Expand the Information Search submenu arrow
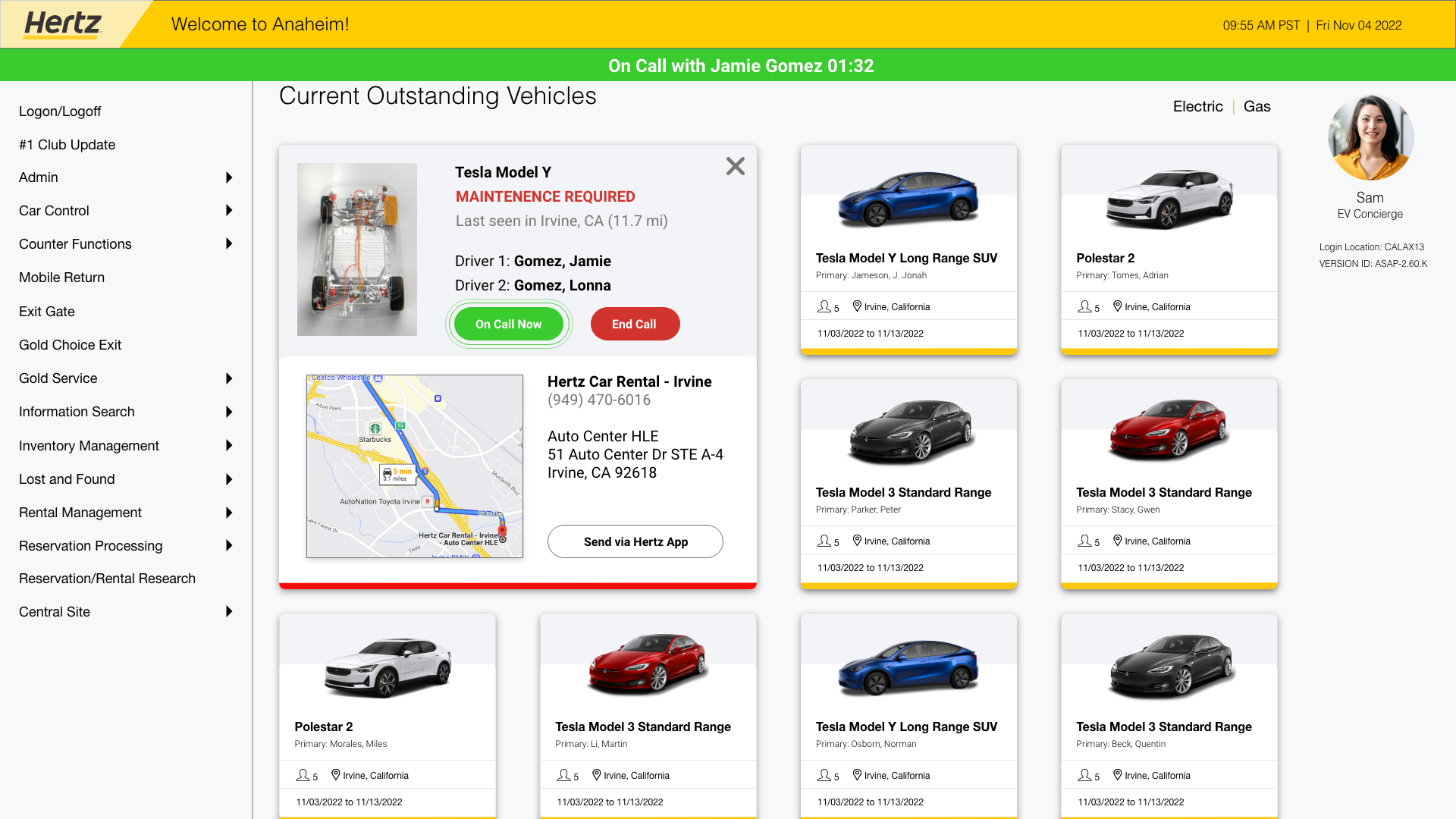Viewport: 1456px width, 819px height. (x=229, y=412)
